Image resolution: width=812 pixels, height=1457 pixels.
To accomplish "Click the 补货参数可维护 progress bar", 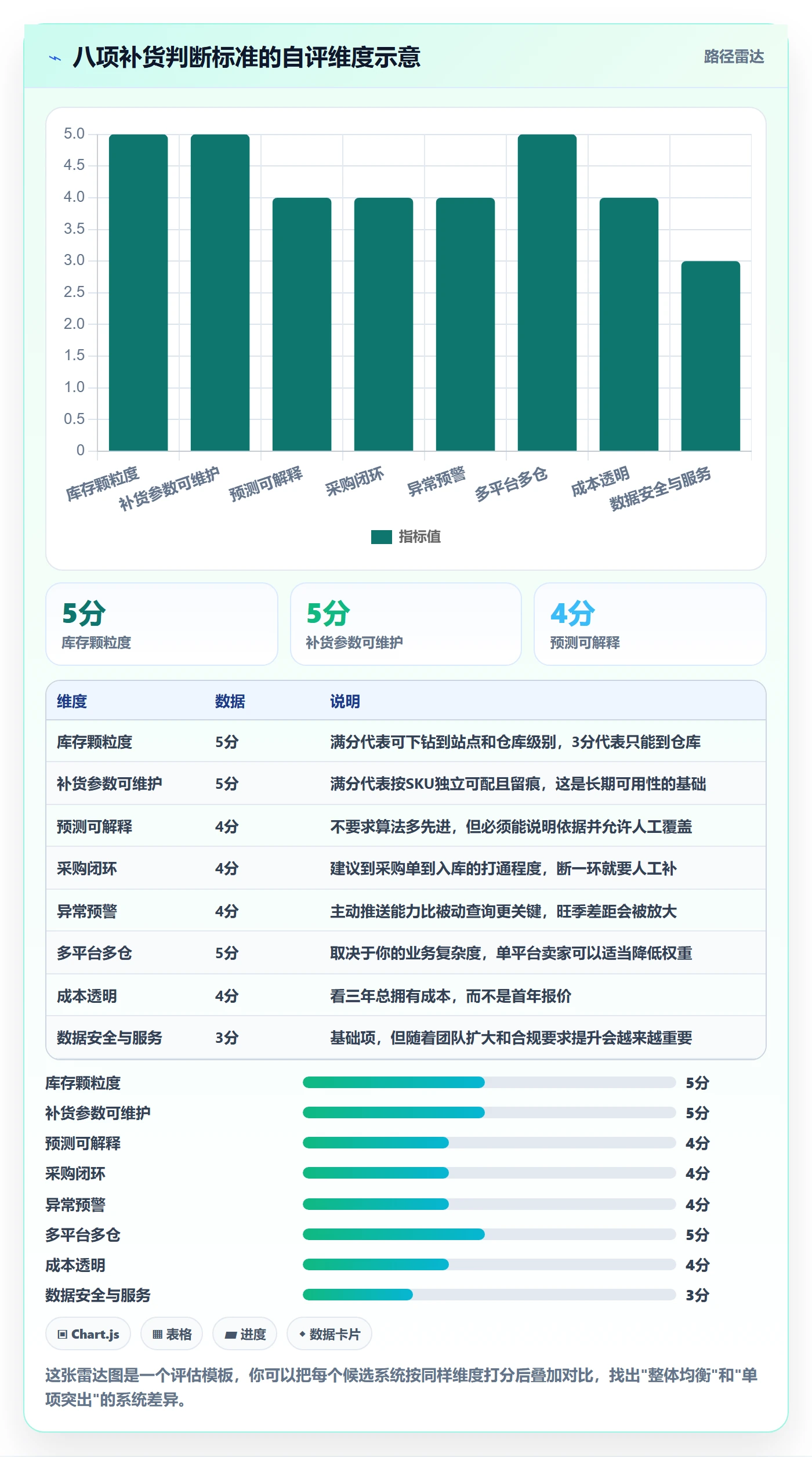I will 489,1112.
